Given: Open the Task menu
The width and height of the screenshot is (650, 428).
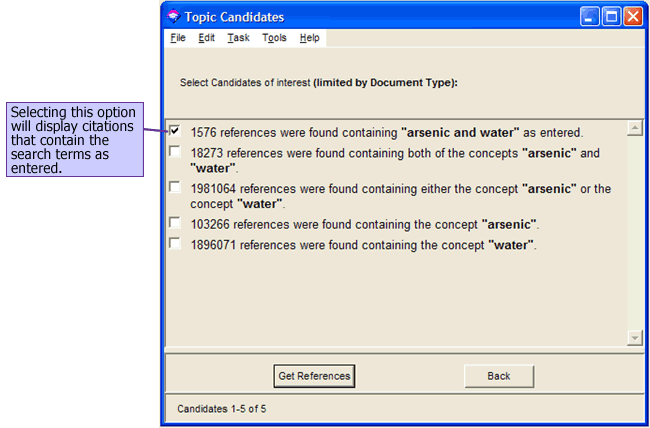Looking at the screenshot, I should (238, 38).
